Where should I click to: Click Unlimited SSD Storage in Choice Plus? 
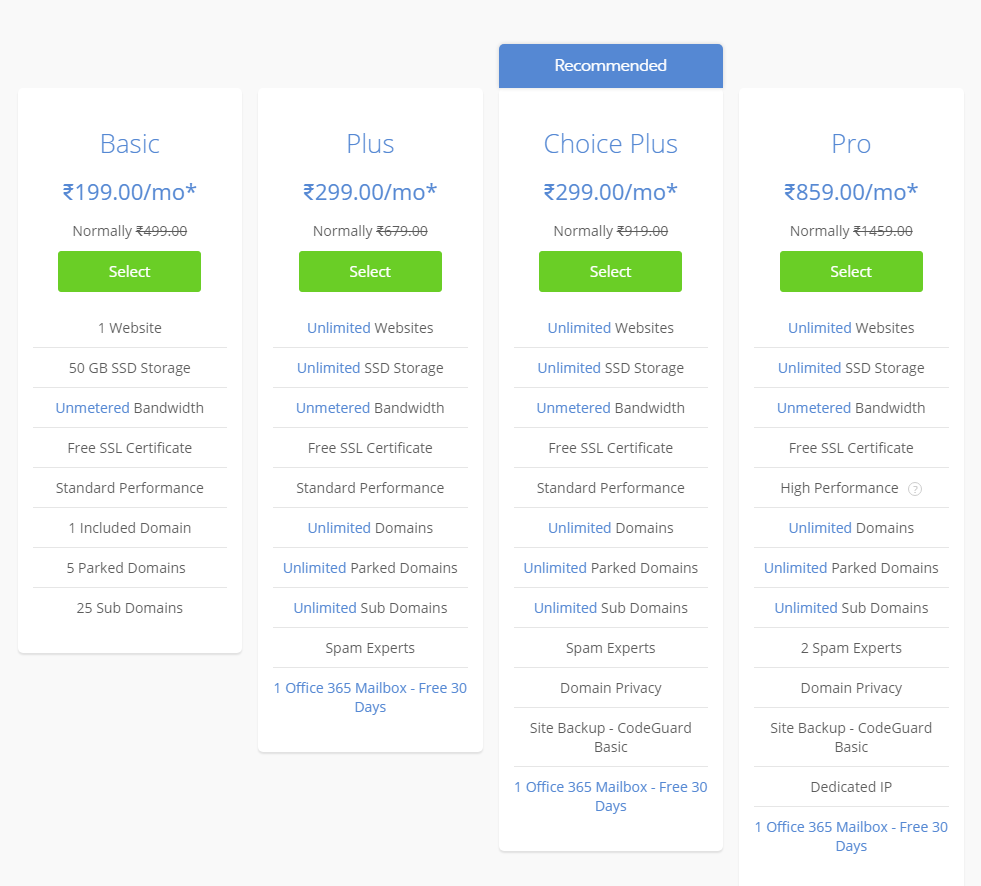click(x=611, y=368)
